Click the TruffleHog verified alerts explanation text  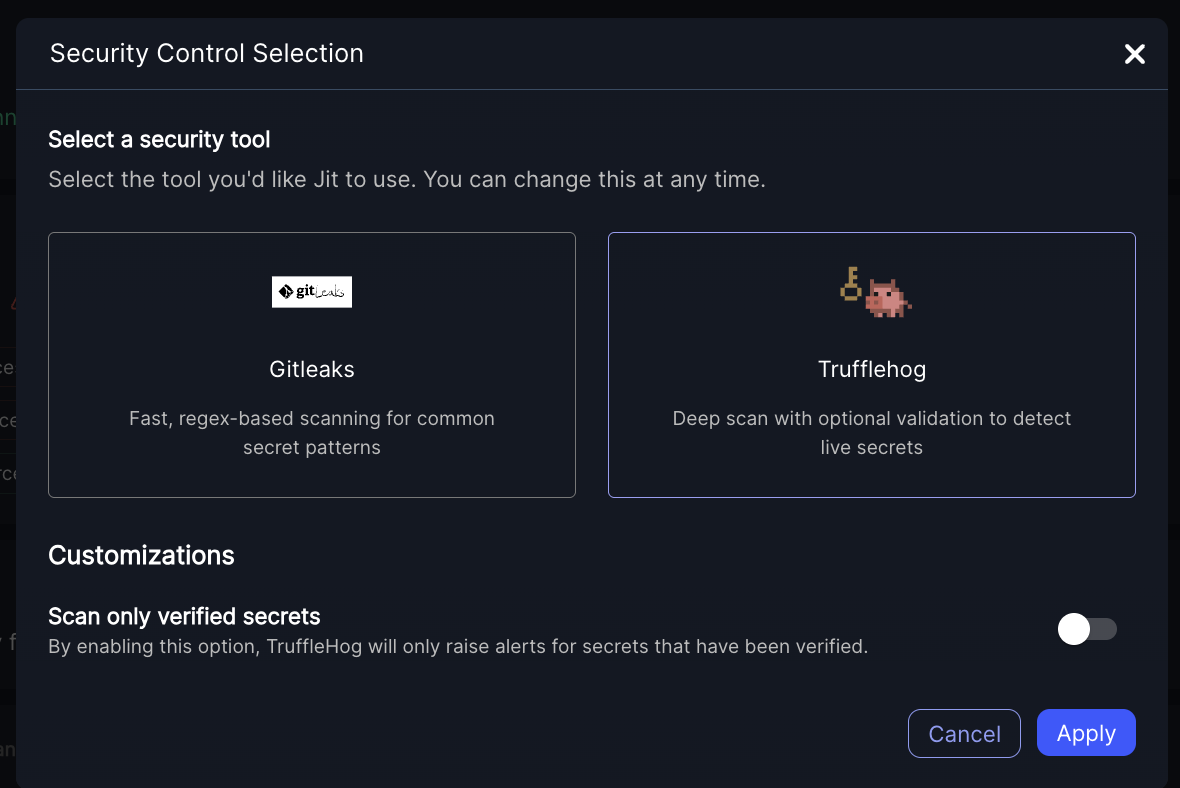click(458, 646)
